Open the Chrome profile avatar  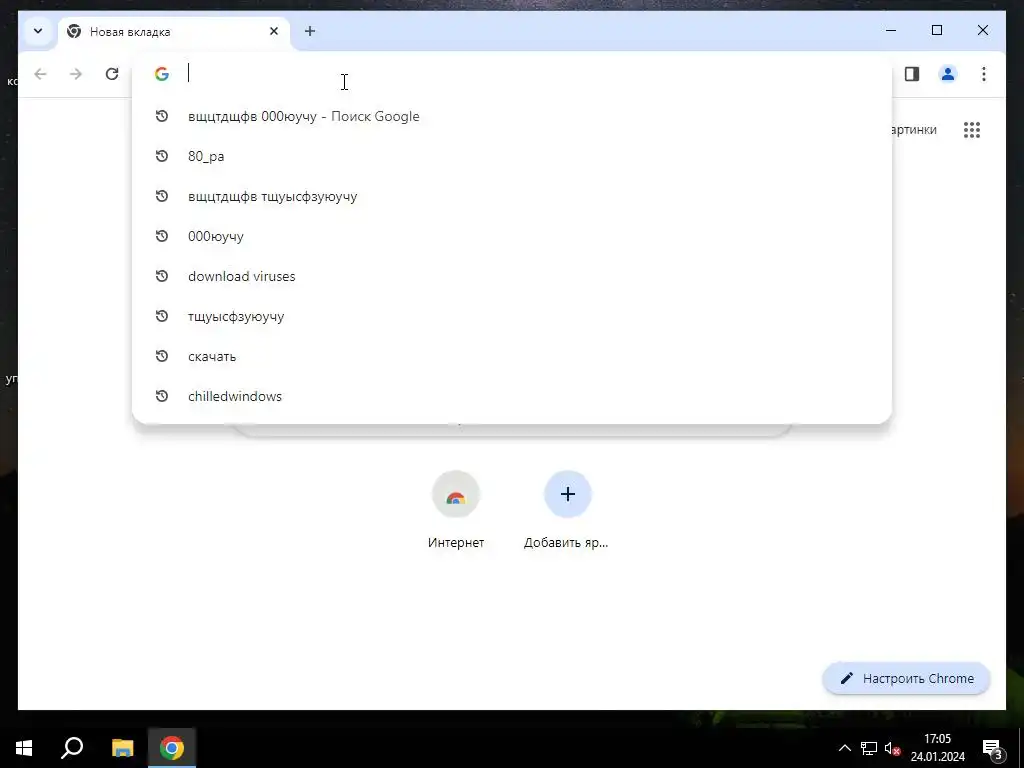click(x=948, y=74)
